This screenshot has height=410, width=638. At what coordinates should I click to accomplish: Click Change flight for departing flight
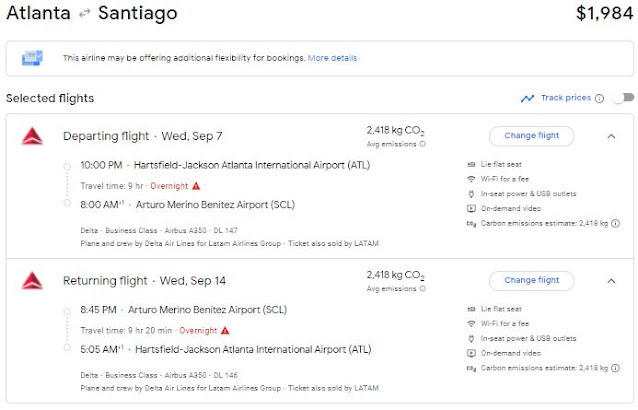click(531, 136)
